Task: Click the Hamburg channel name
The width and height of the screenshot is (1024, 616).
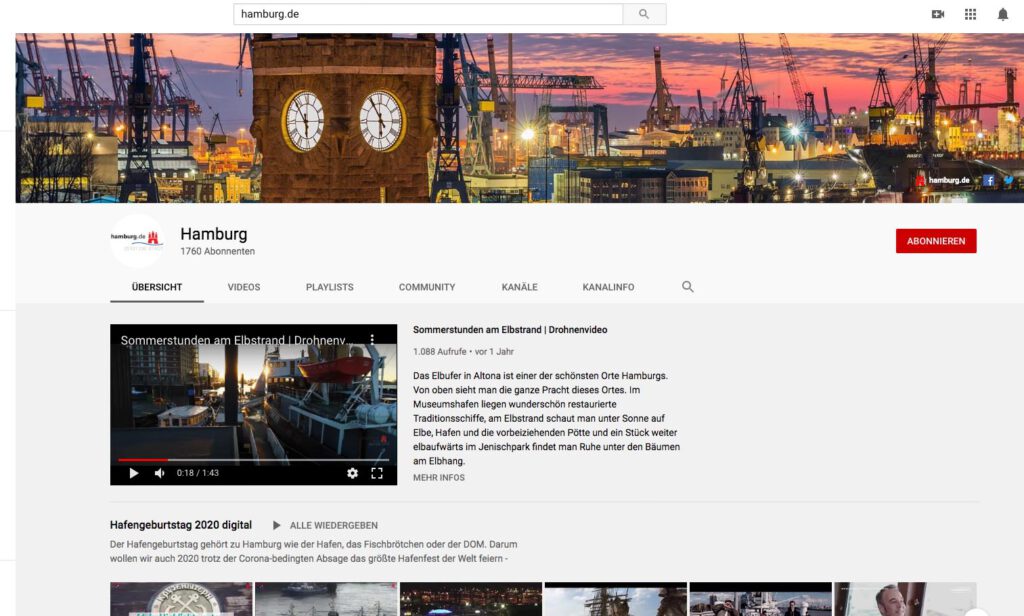Action: [x=214, y=234]
